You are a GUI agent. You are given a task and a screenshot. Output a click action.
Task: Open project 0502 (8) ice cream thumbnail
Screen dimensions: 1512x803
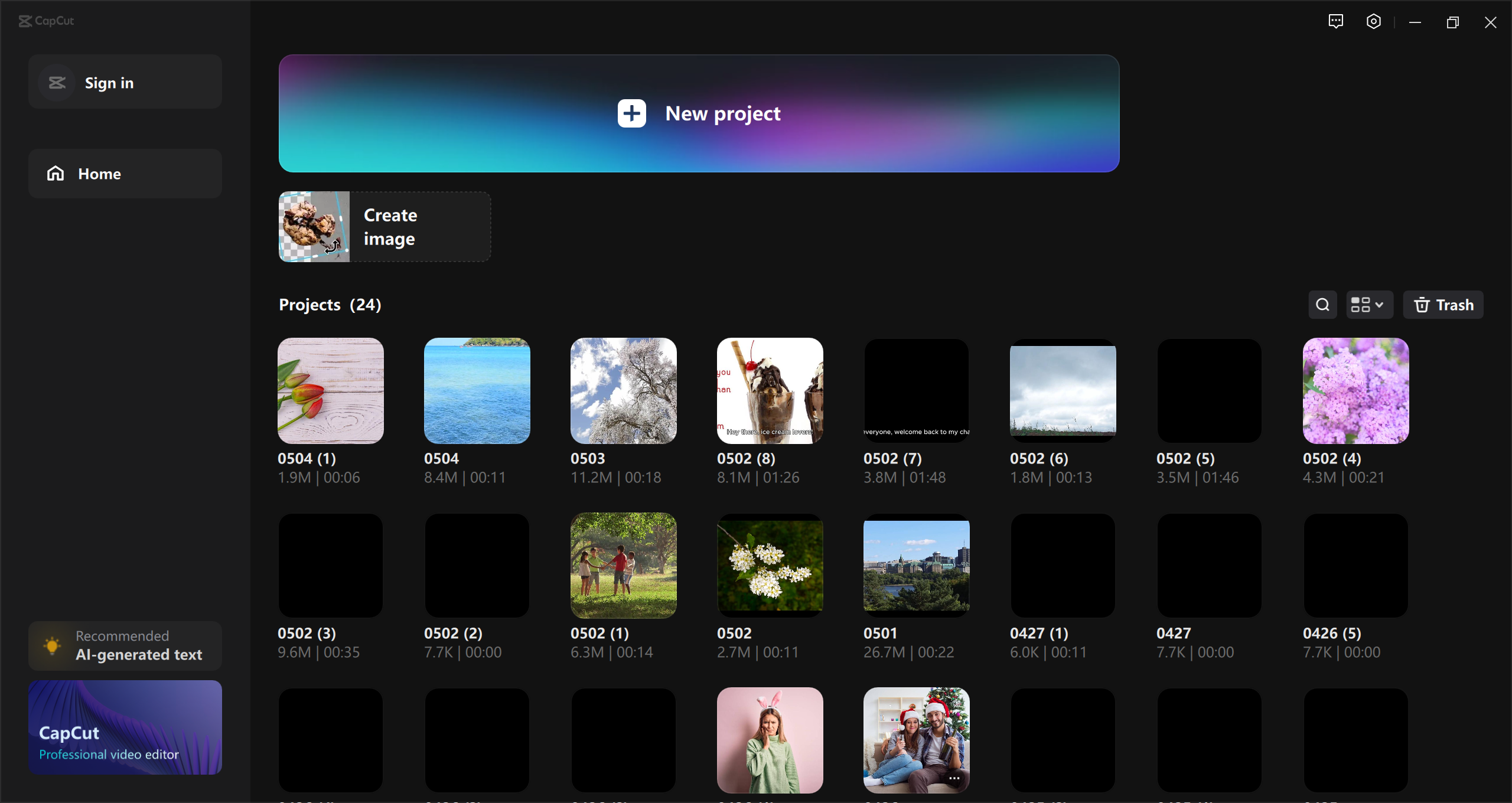click(770, 390)
